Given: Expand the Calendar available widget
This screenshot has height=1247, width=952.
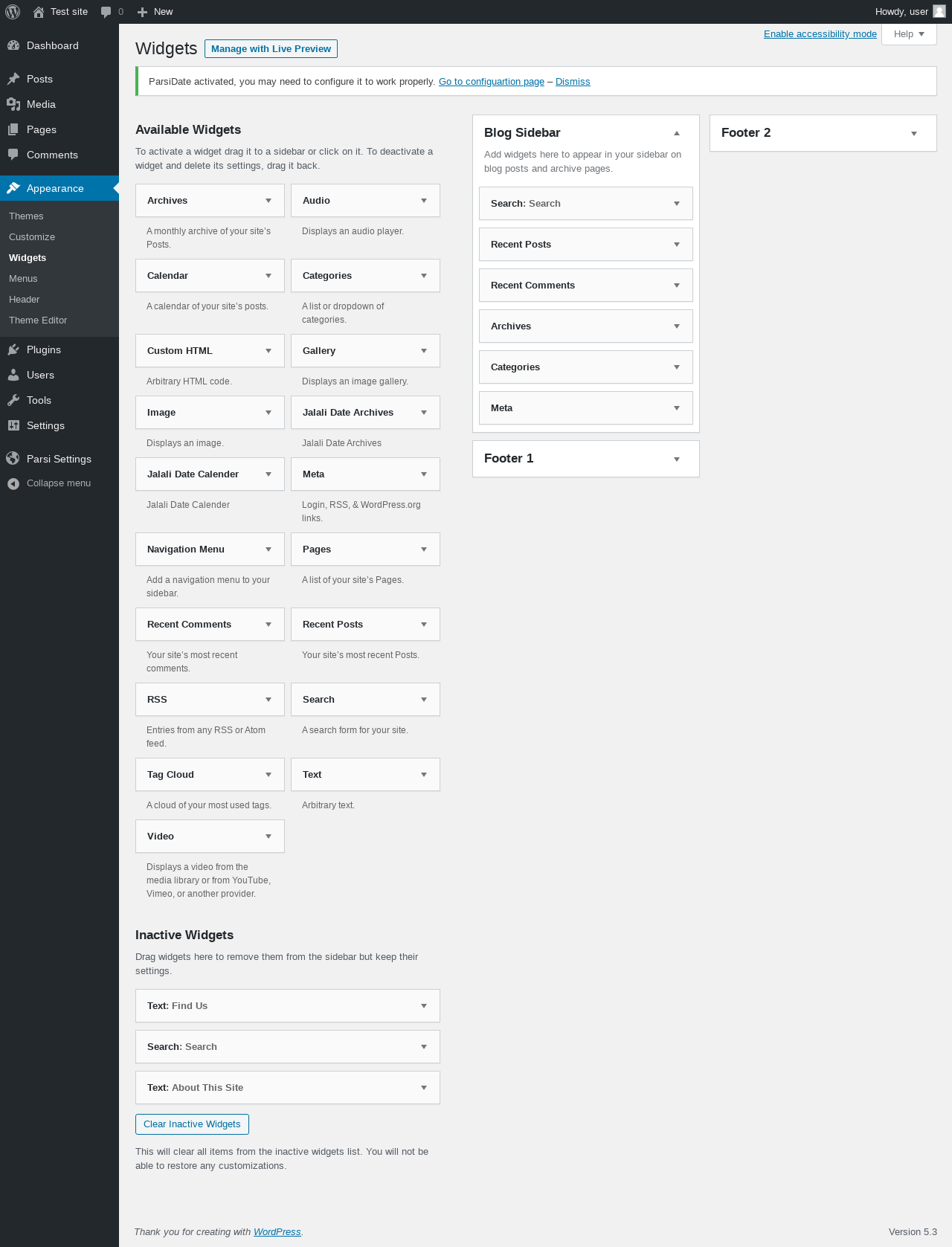Looking at the screenshot, I should (x=268, y=276).
